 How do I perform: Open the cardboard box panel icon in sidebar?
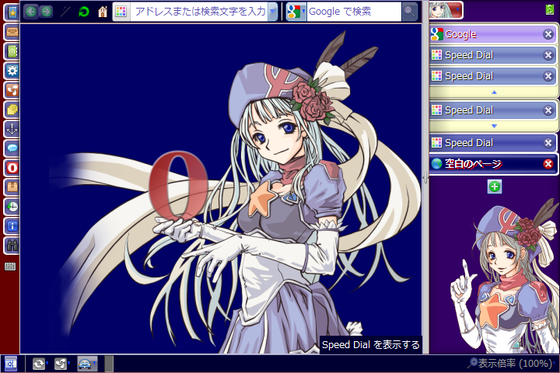12,186
